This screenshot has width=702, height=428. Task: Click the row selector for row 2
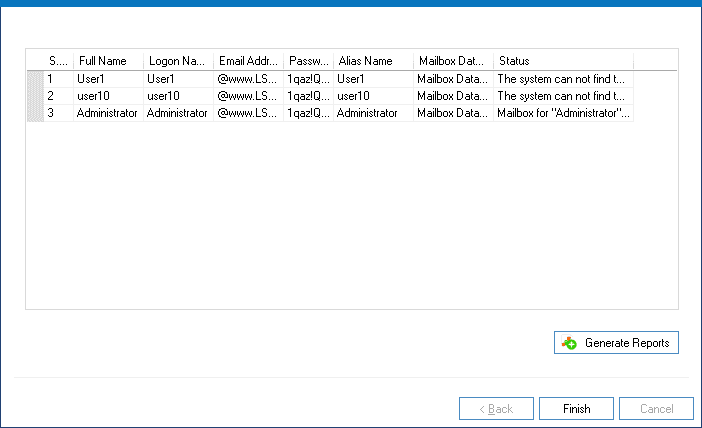35,96
